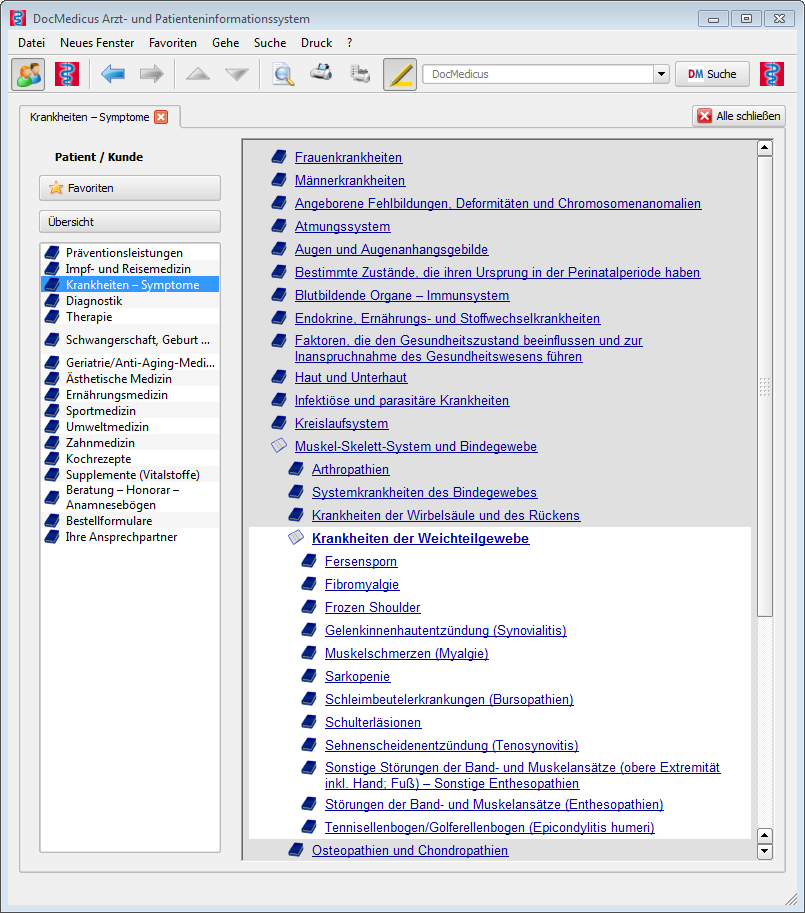The width and height of the screenshot is (805, 913).
Task: Open the Datei menu
Action: point(31,43)
